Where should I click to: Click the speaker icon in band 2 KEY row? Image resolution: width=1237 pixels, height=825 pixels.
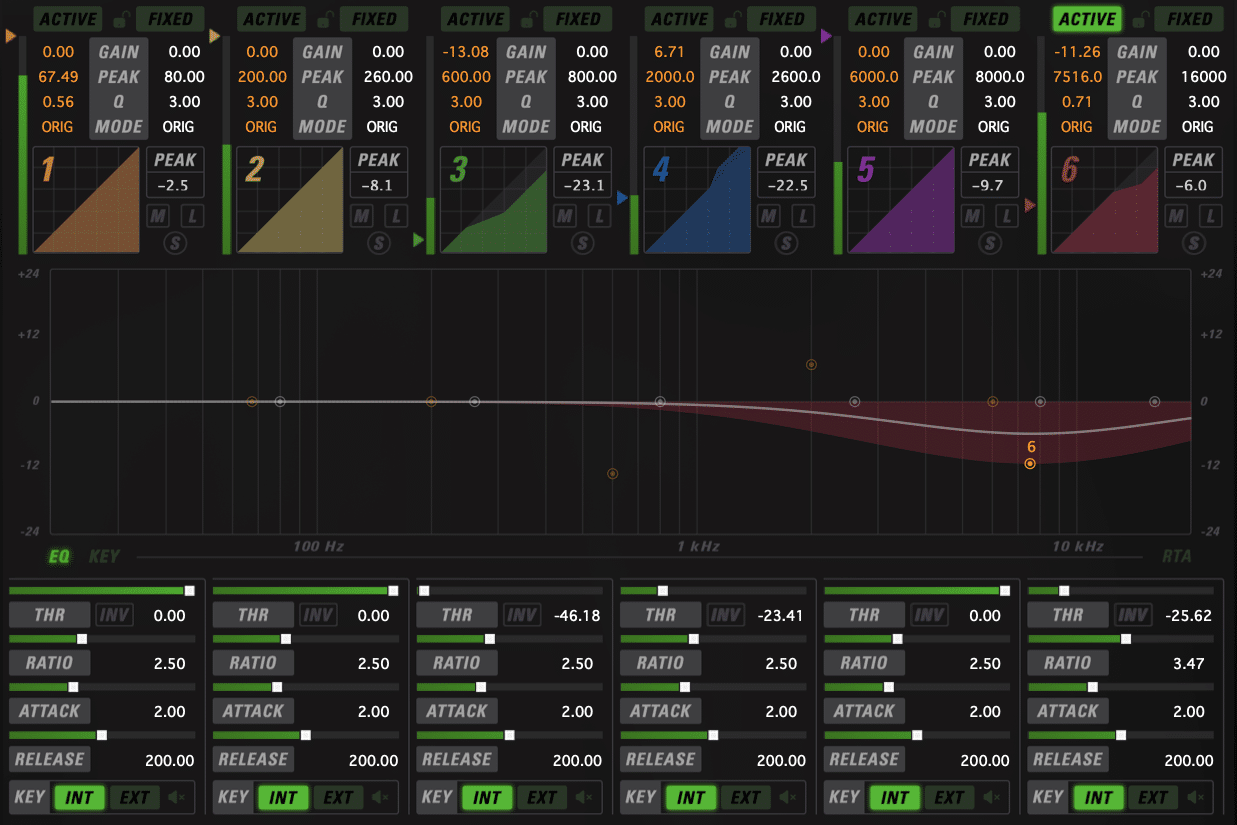(380, 797)
